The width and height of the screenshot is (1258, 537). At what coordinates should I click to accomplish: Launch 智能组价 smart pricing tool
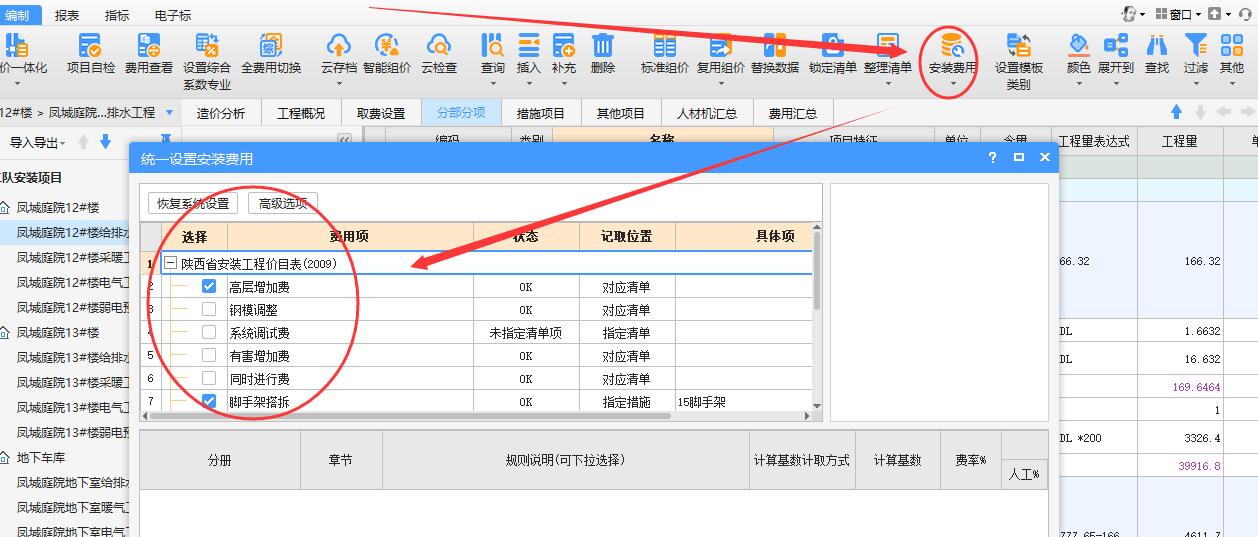[387, 53]
